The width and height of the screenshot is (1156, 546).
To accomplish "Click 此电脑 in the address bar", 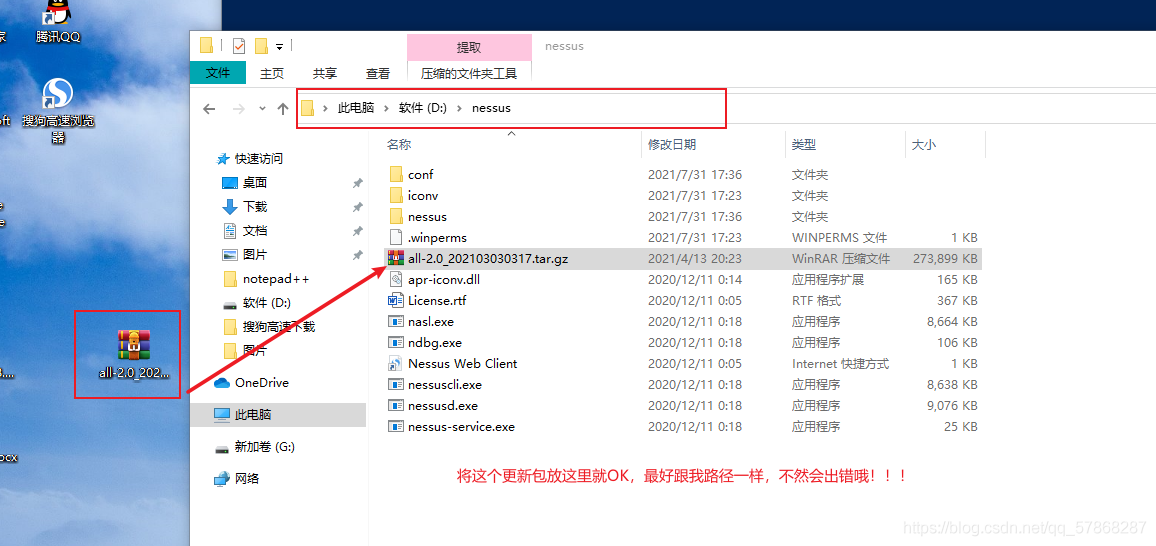I will (356, 108).
